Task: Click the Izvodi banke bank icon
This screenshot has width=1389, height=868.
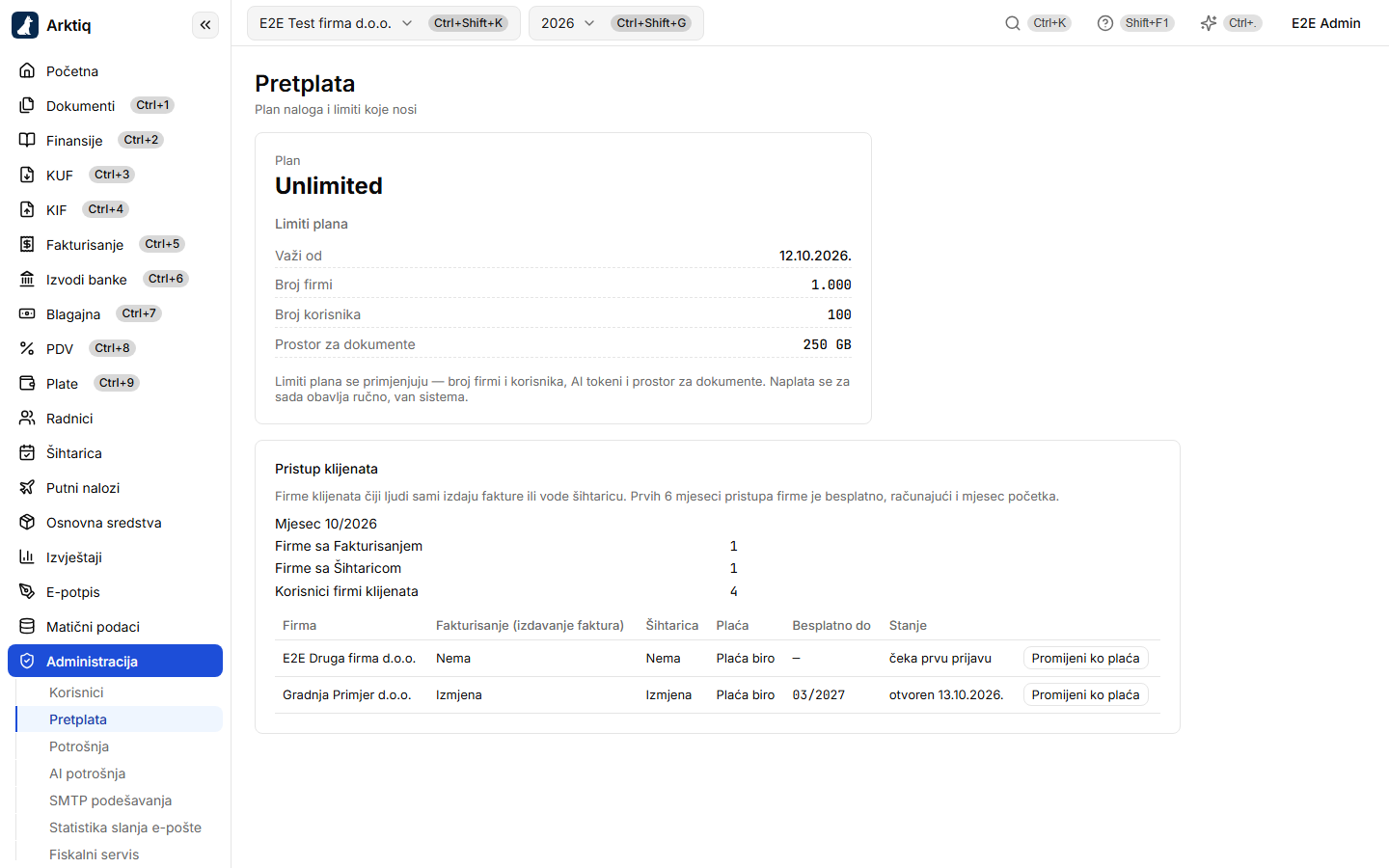Action: (27, 279)
